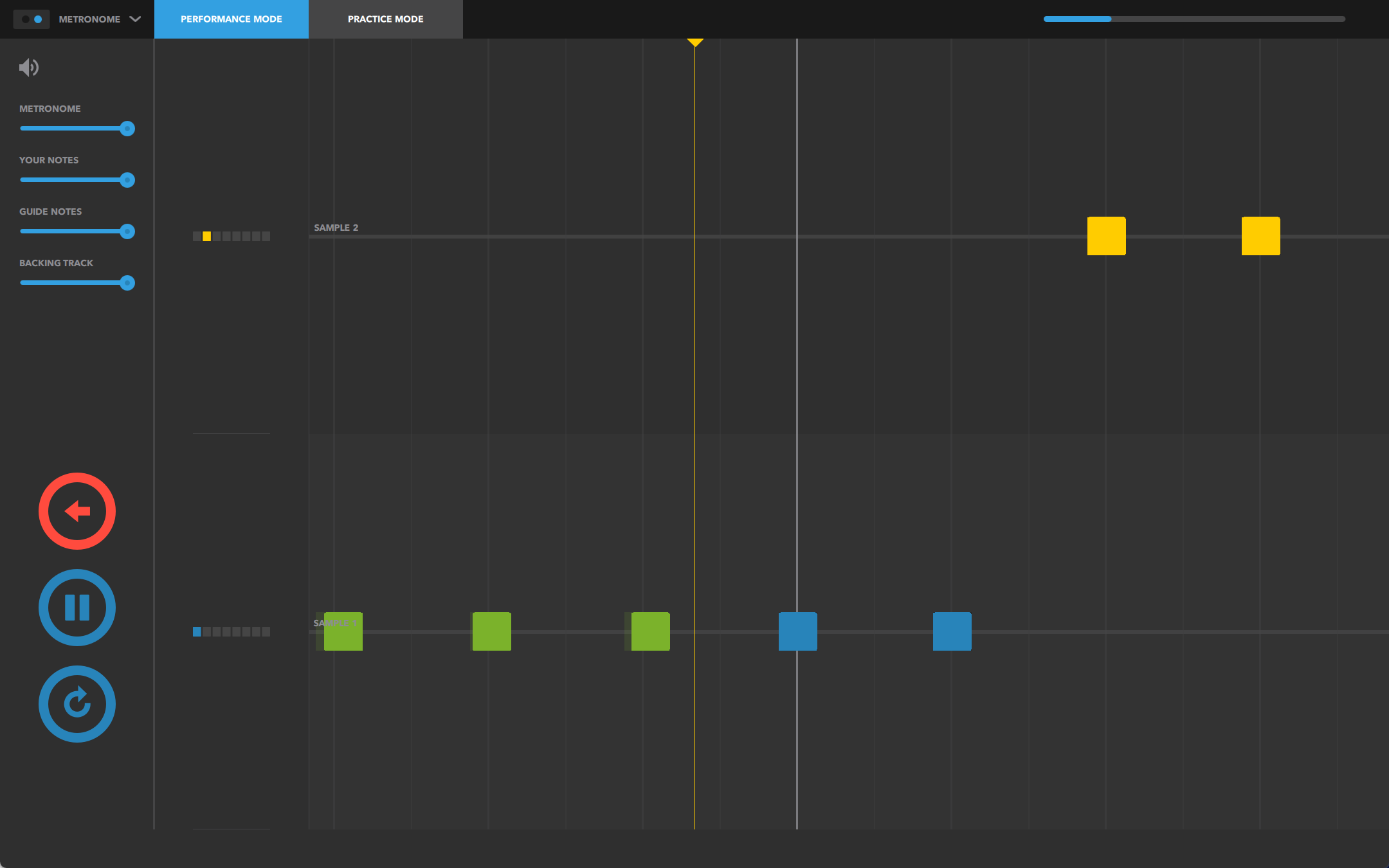
Task: Click the Metronome label in the top bar
Action: click(x=89, y=19)
